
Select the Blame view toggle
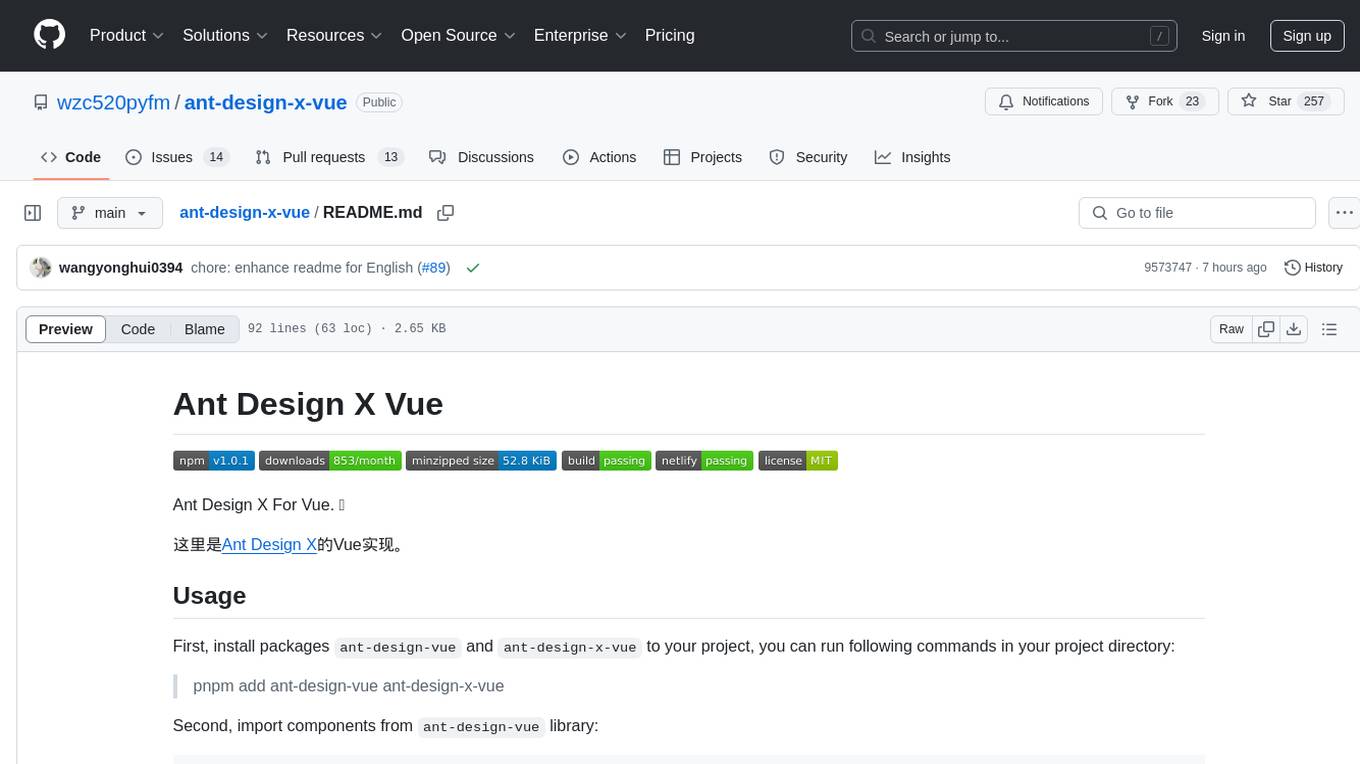pos(205,329)
